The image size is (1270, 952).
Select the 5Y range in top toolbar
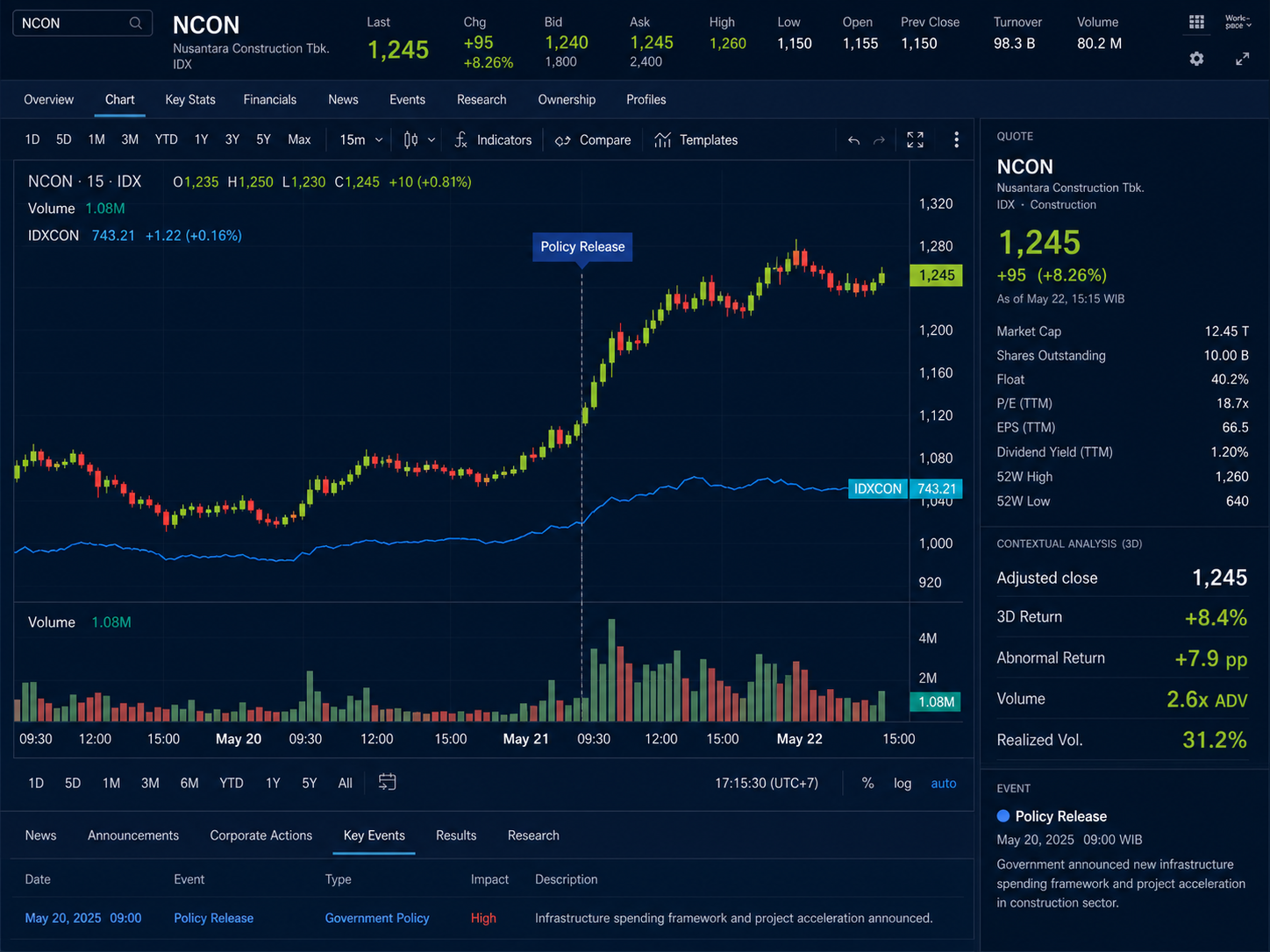(x=263, y=139)
